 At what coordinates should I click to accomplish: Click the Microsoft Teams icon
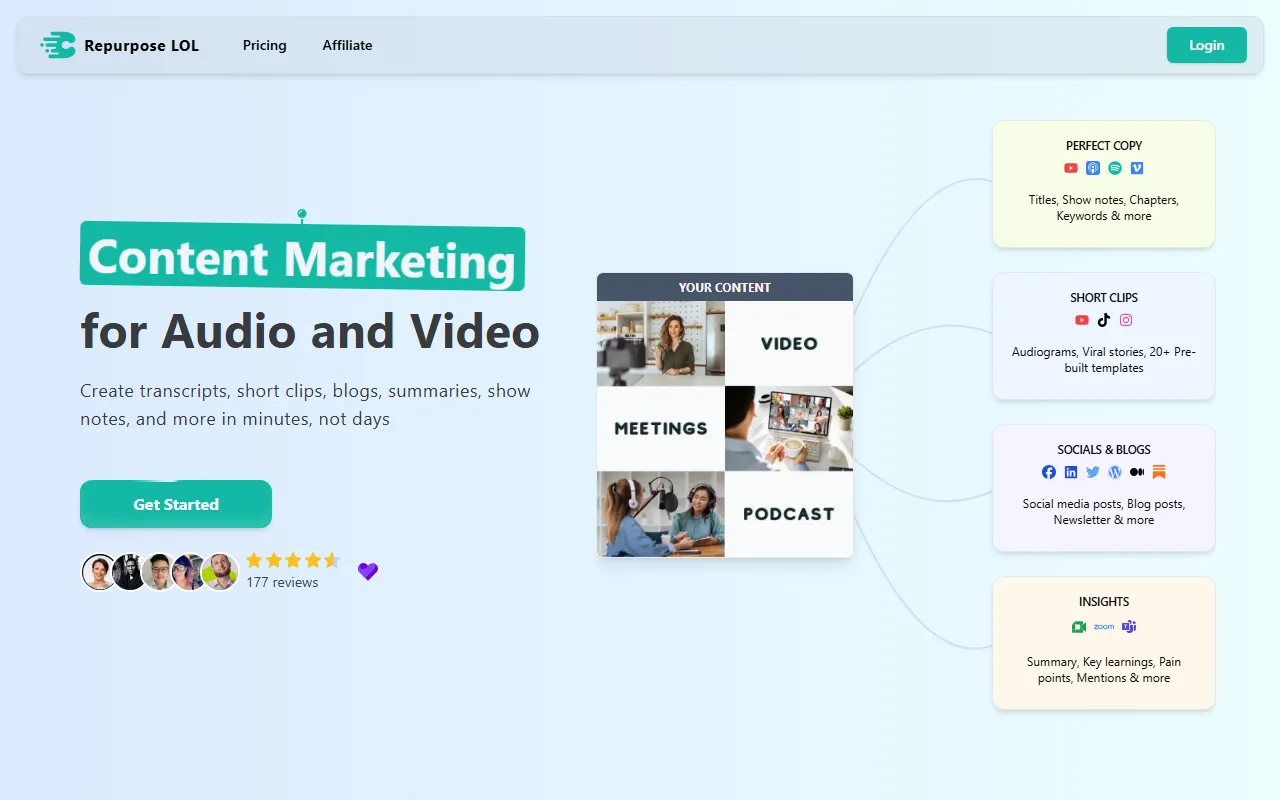(1129, 627)
